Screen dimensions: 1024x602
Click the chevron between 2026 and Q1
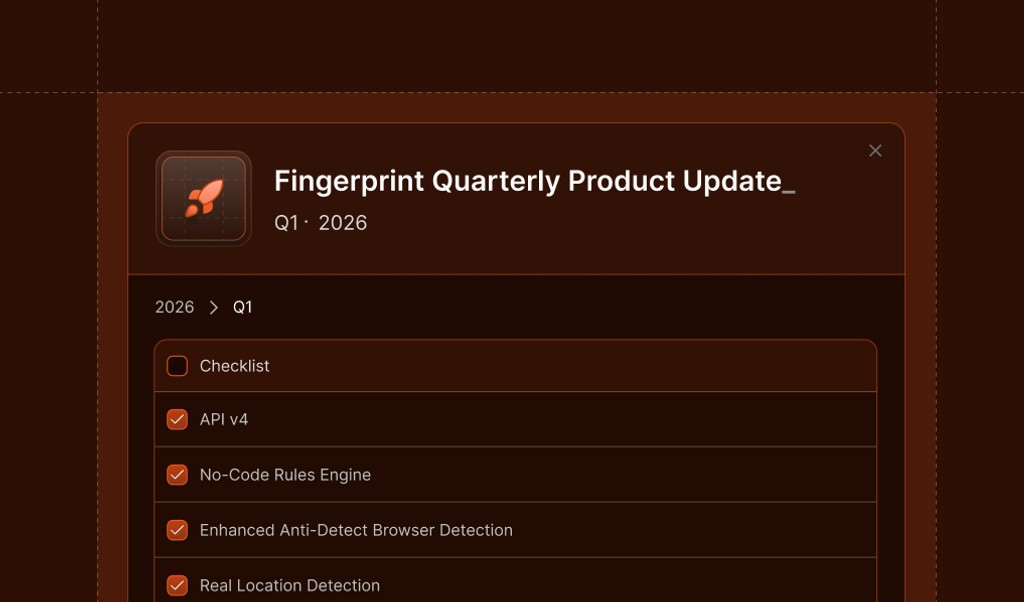(211, 307)
